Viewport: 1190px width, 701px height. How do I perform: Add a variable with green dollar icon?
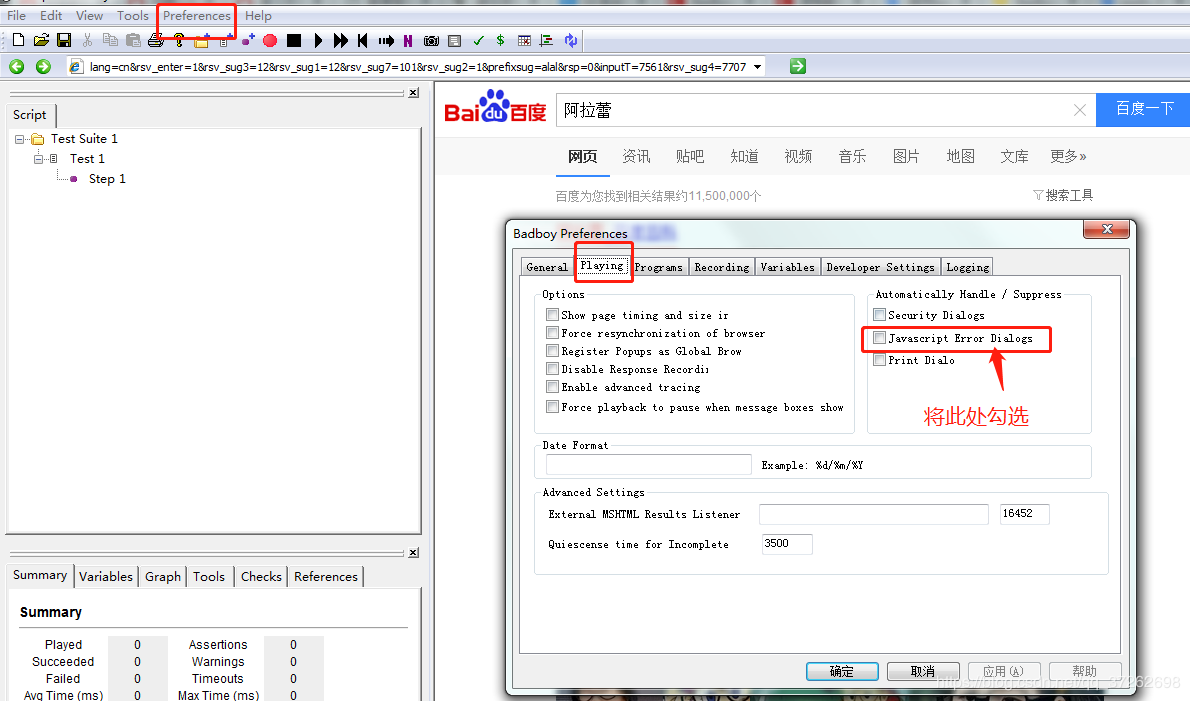coord(500,40)
